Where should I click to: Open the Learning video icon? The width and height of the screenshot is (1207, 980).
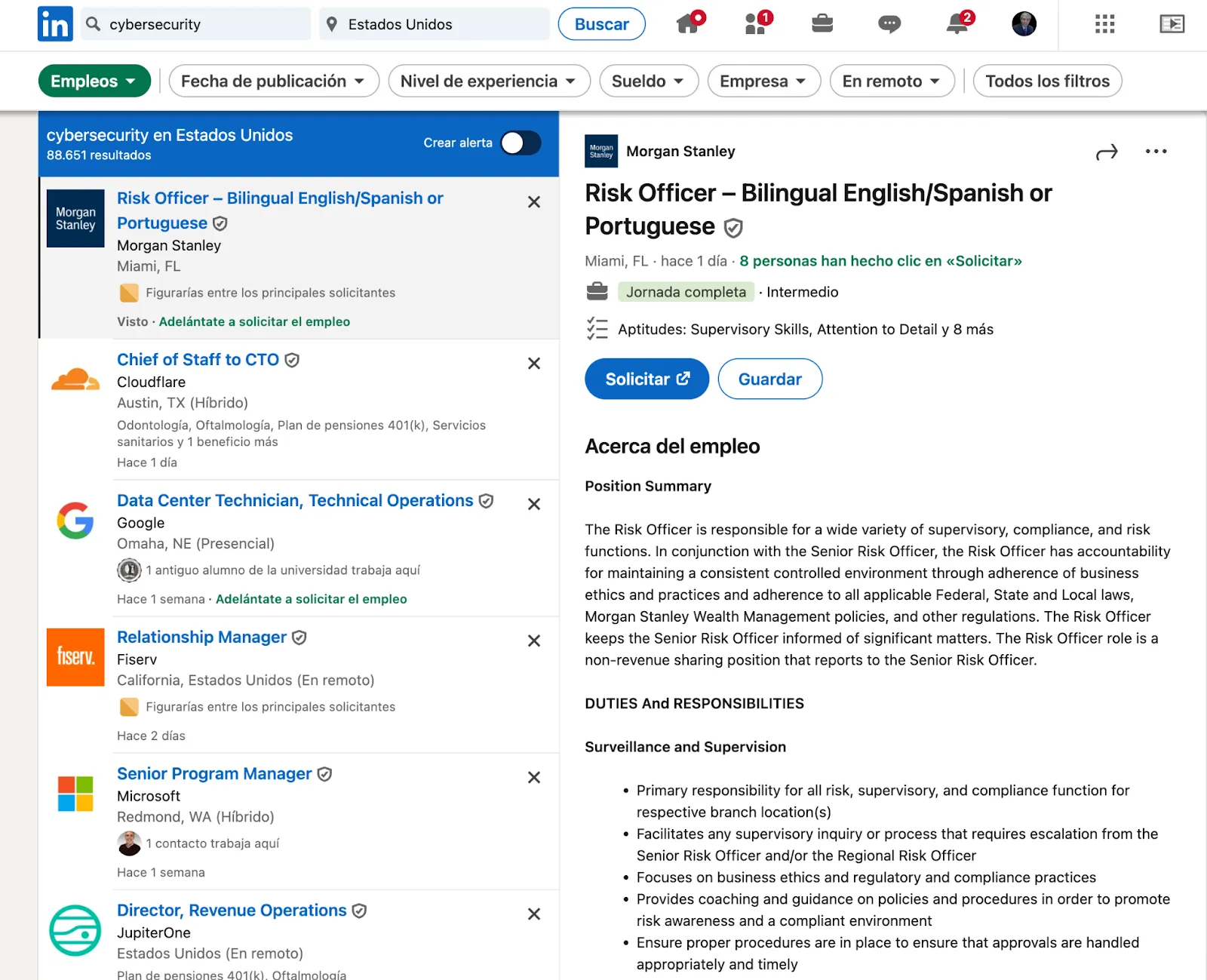click(x=1172, y=24)
